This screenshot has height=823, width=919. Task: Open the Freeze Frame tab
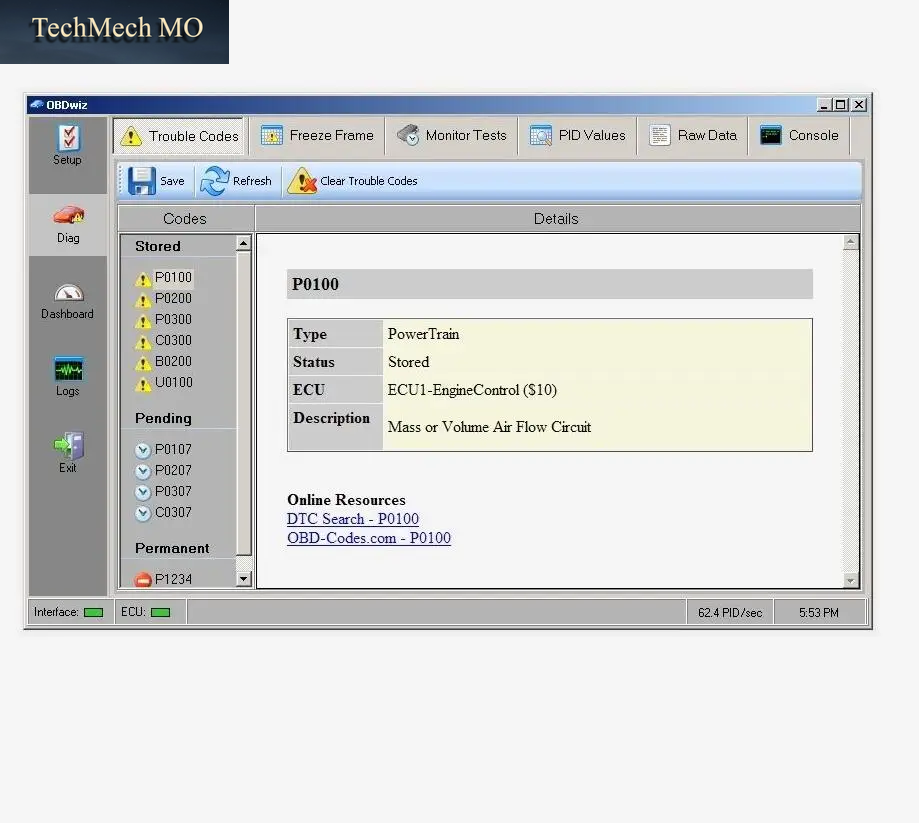tap(317, 135)
